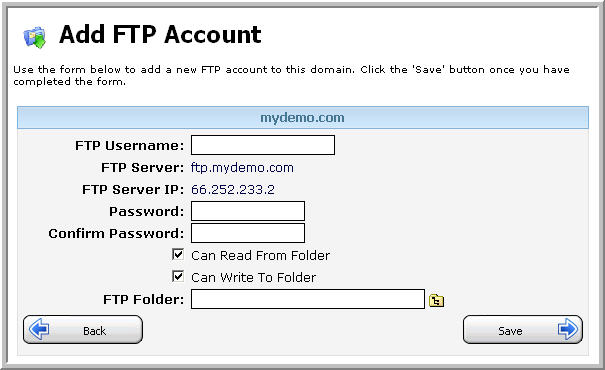Uncheck the Can Read From Folder checkbox

(178, 254)
